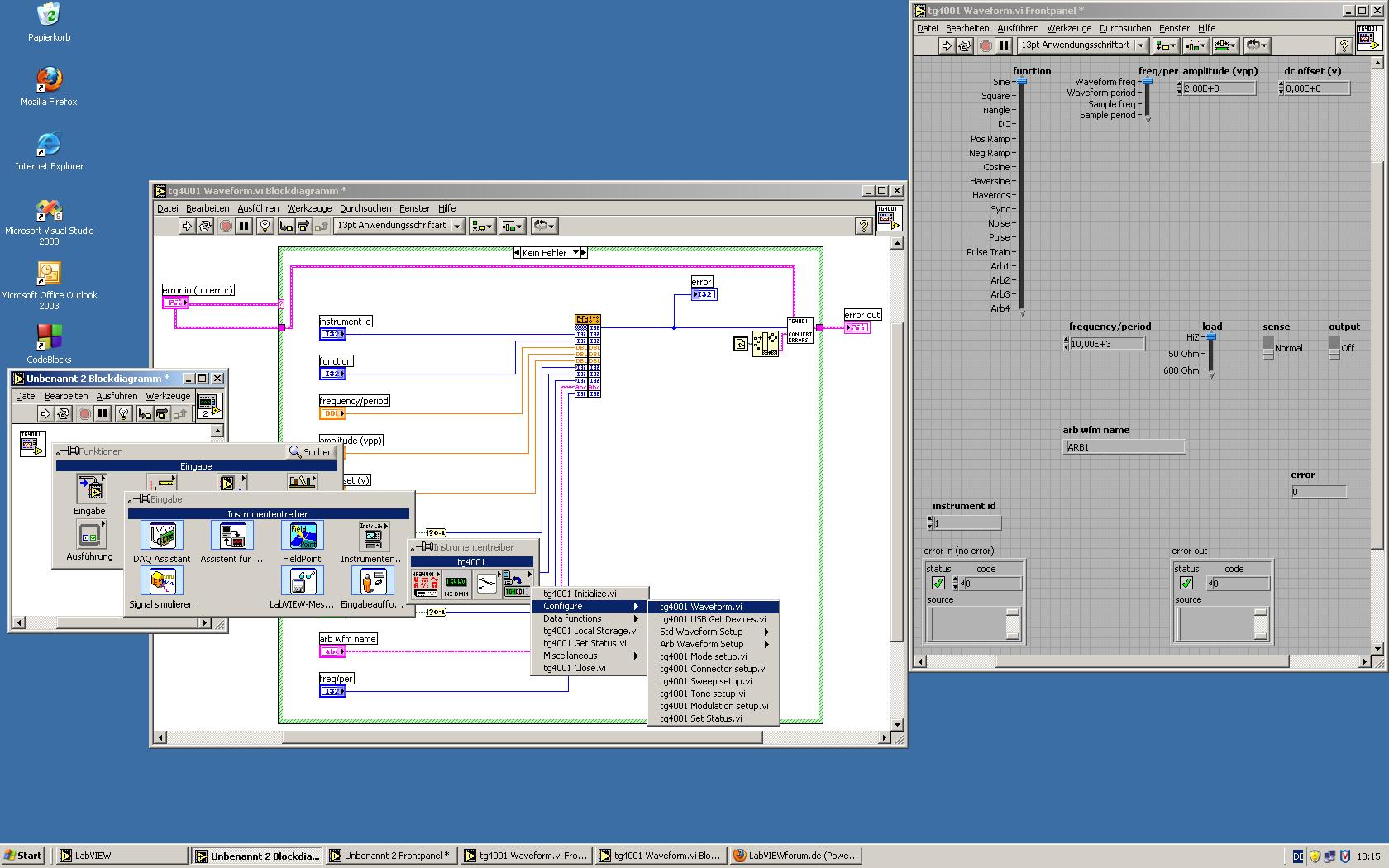The width and height of the screenshot is (1389, 868).
Task: Click the Signal simulieren express VI icon
Action: [161, 582]
